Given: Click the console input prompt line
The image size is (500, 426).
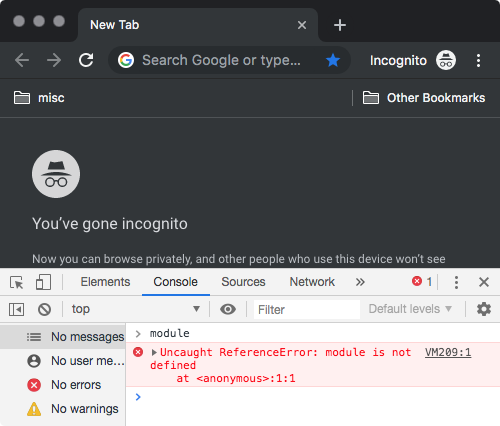Looking at the screenshot, I should 313,397.
